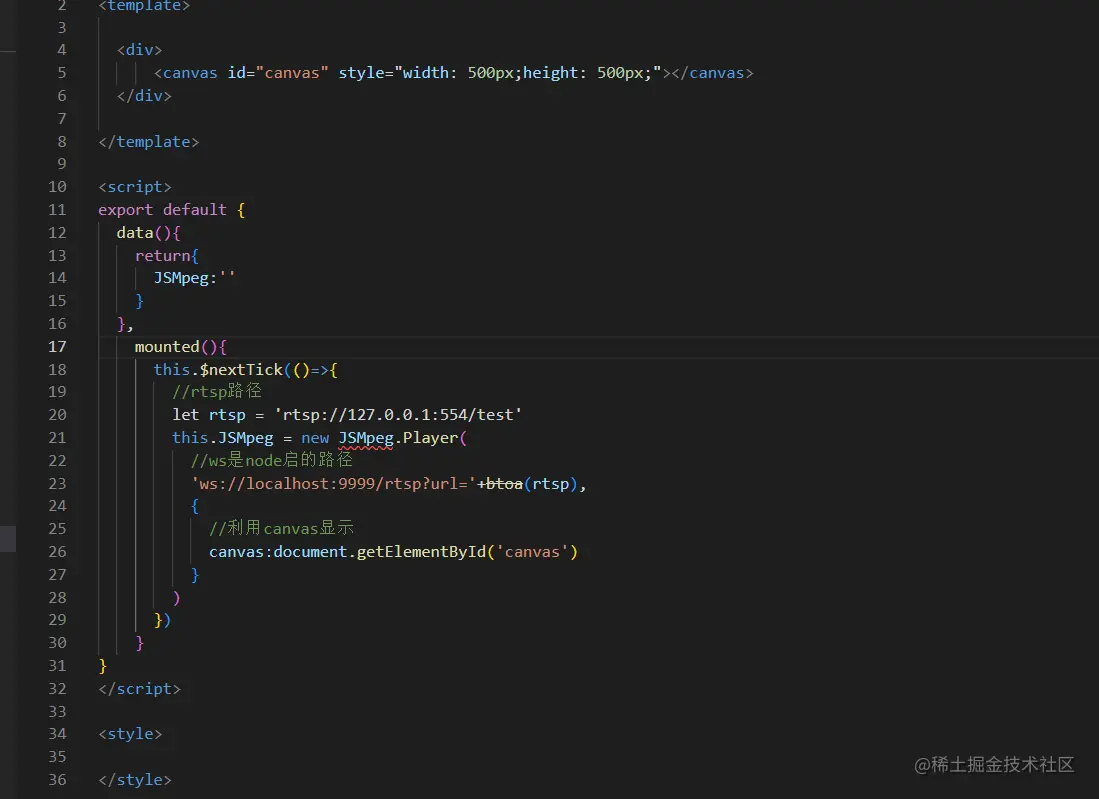This screenshot has width=1099, height=799.
Task: Click the 'ws://localhost:9999/rtsp?url=' string
Action: (334, 484)
